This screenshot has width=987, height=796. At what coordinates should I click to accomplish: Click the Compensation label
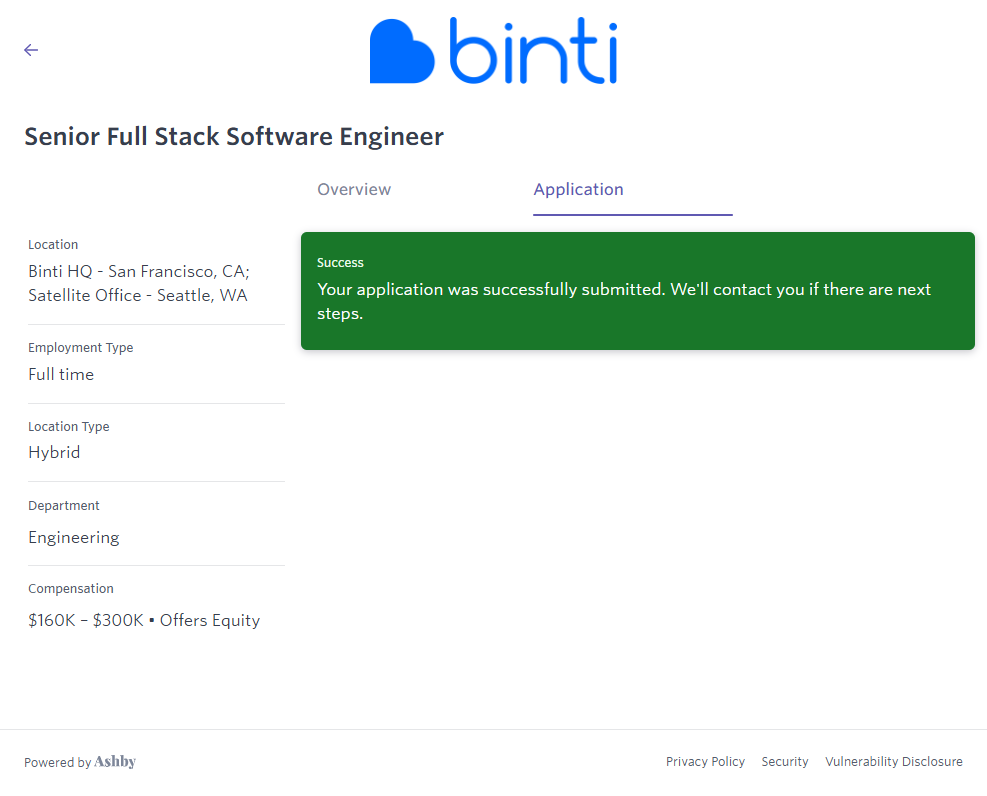(x=71, y=589)
